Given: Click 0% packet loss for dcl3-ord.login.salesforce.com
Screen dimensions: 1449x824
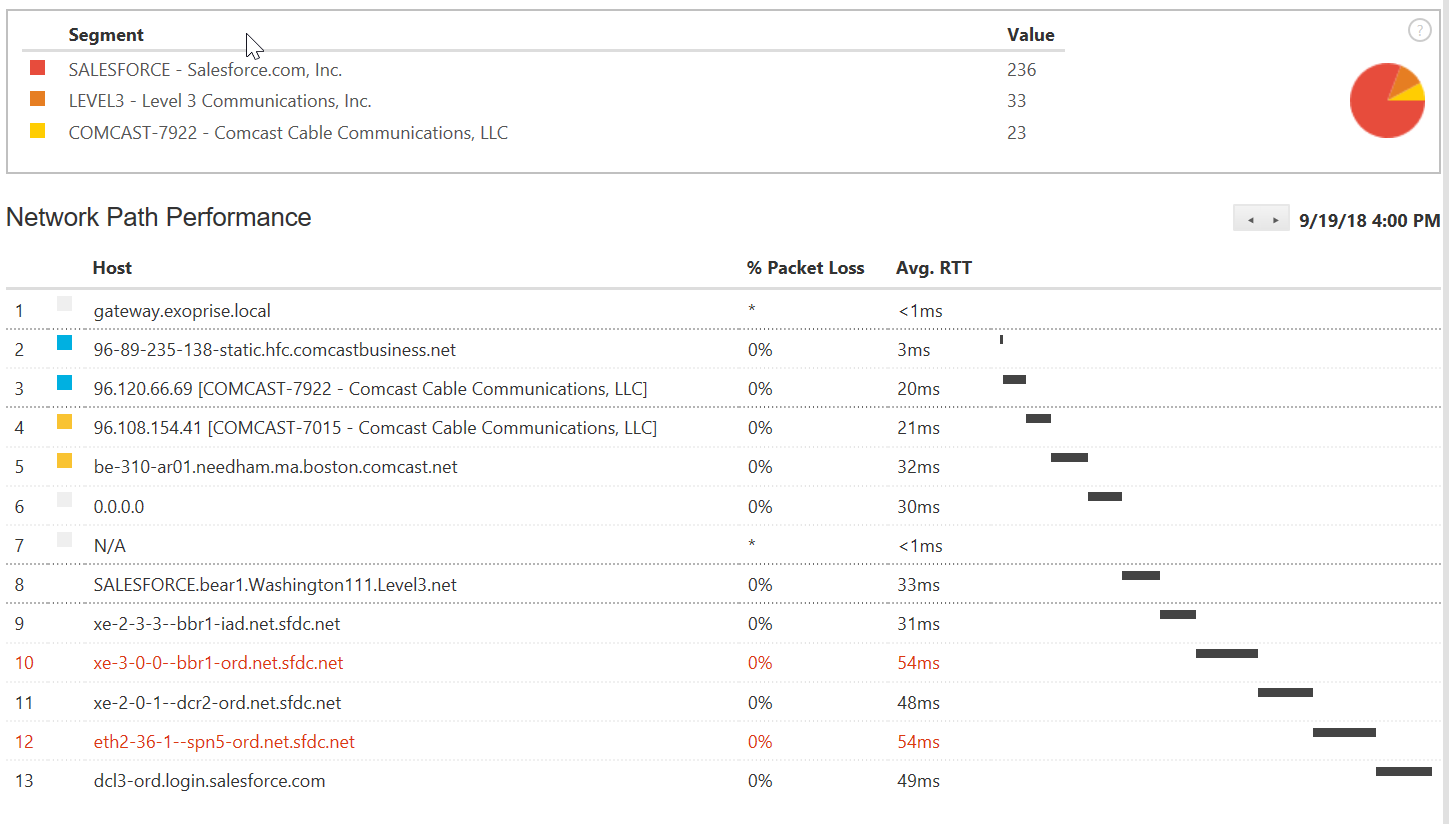Looking at the screenshot, I should coord(760,781).
